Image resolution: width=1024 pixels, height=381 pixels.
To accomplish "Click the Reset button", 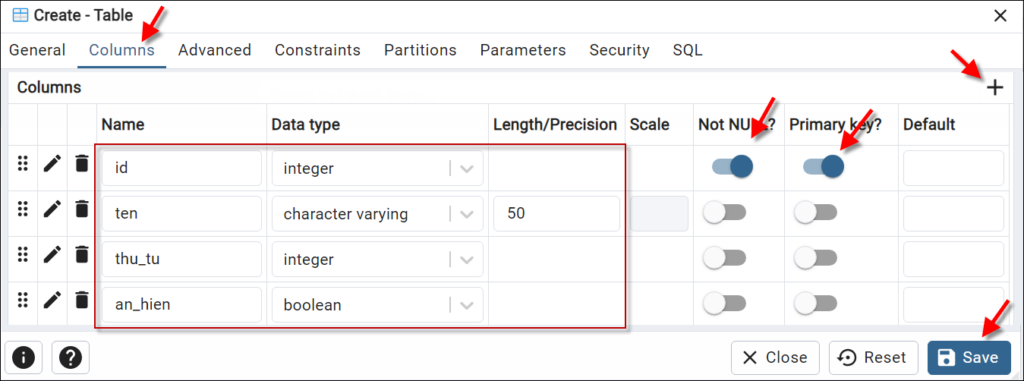I will click(874, 357).
